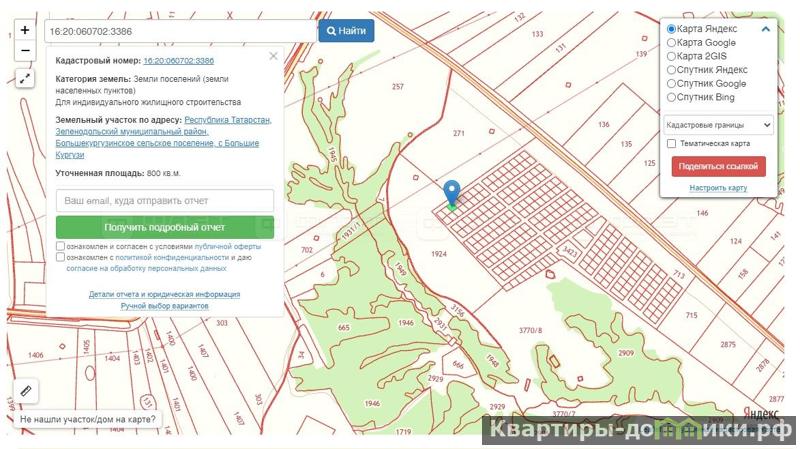
Task: Close the cadastral info popup
Action: (273, 56)
